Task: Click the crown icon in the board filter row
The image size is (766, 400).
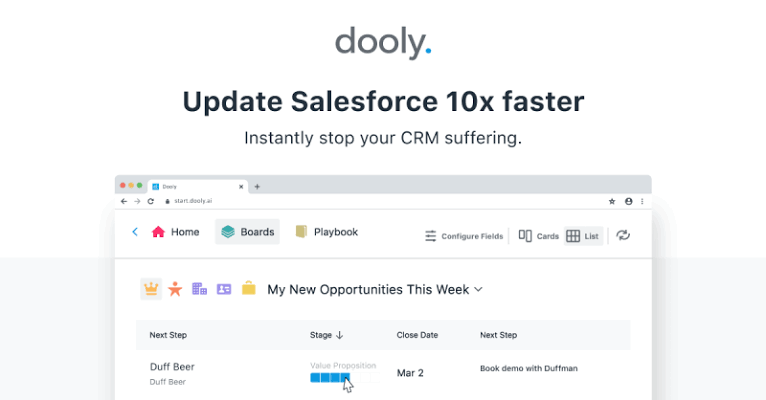Action: pyautogui.click(x=151, y=289)
